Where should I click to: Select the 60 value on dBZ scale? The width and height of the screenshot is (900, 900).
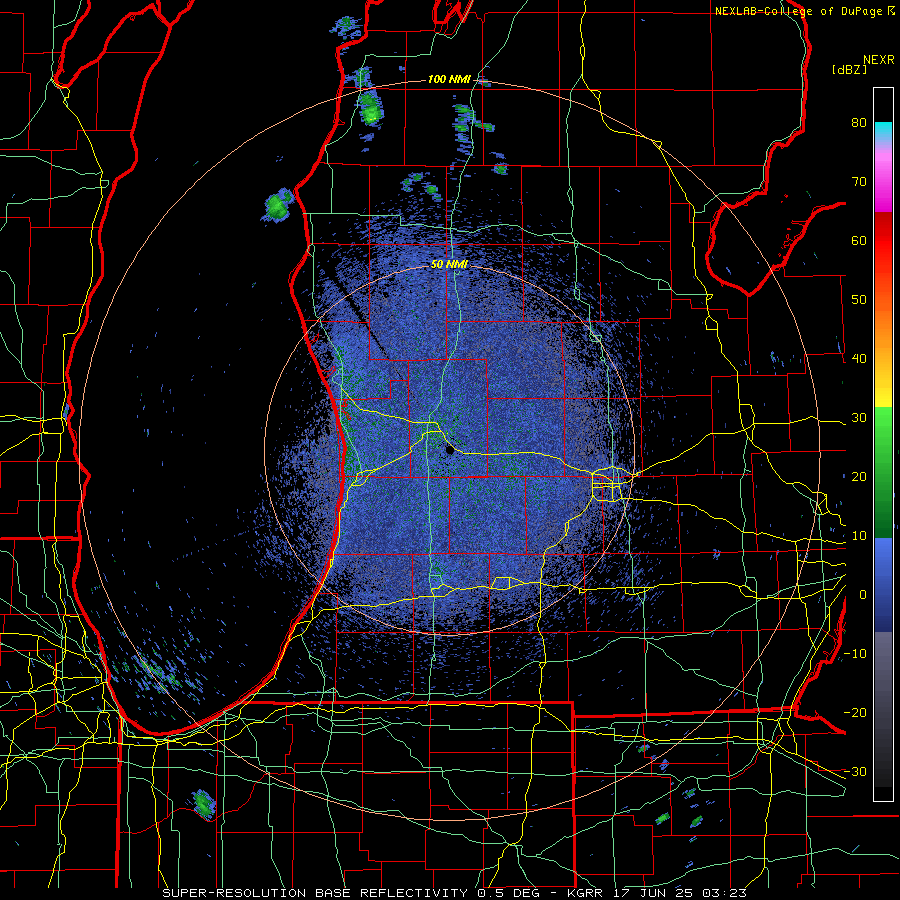(x=859, y=241)
